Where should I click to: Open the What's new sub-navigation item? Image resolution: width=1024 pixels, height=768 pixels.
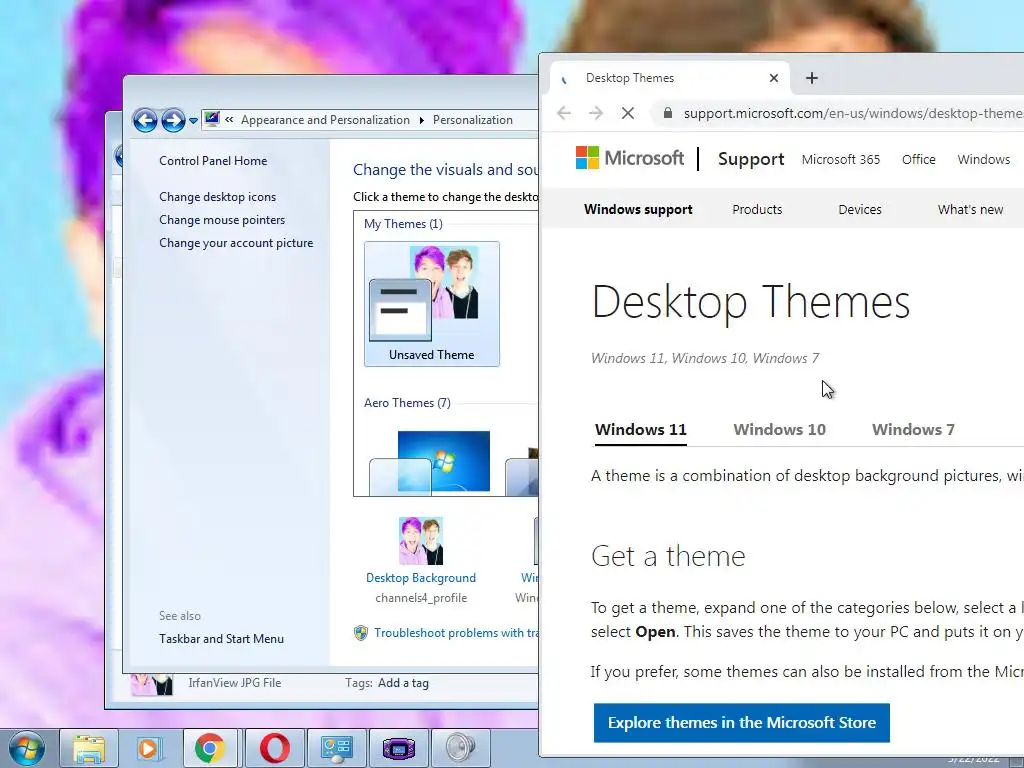click(970, 209)
